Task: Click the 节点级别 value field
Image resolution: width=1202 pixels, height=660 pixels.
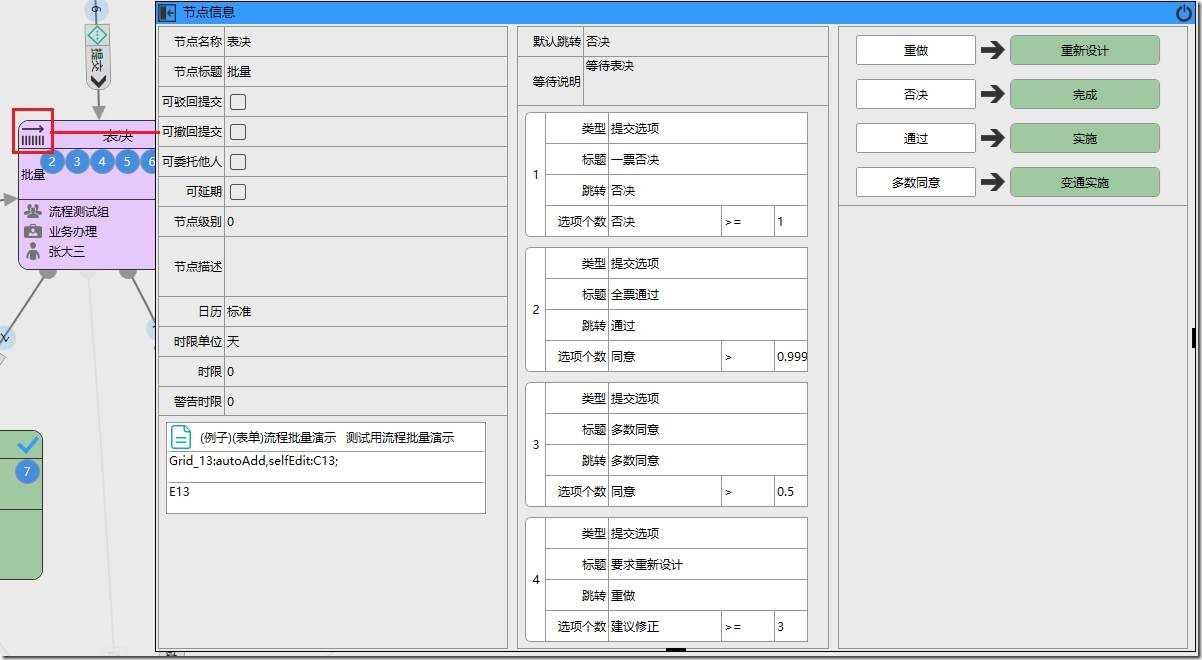Action: pyautogui.click(x=366, y=222)
